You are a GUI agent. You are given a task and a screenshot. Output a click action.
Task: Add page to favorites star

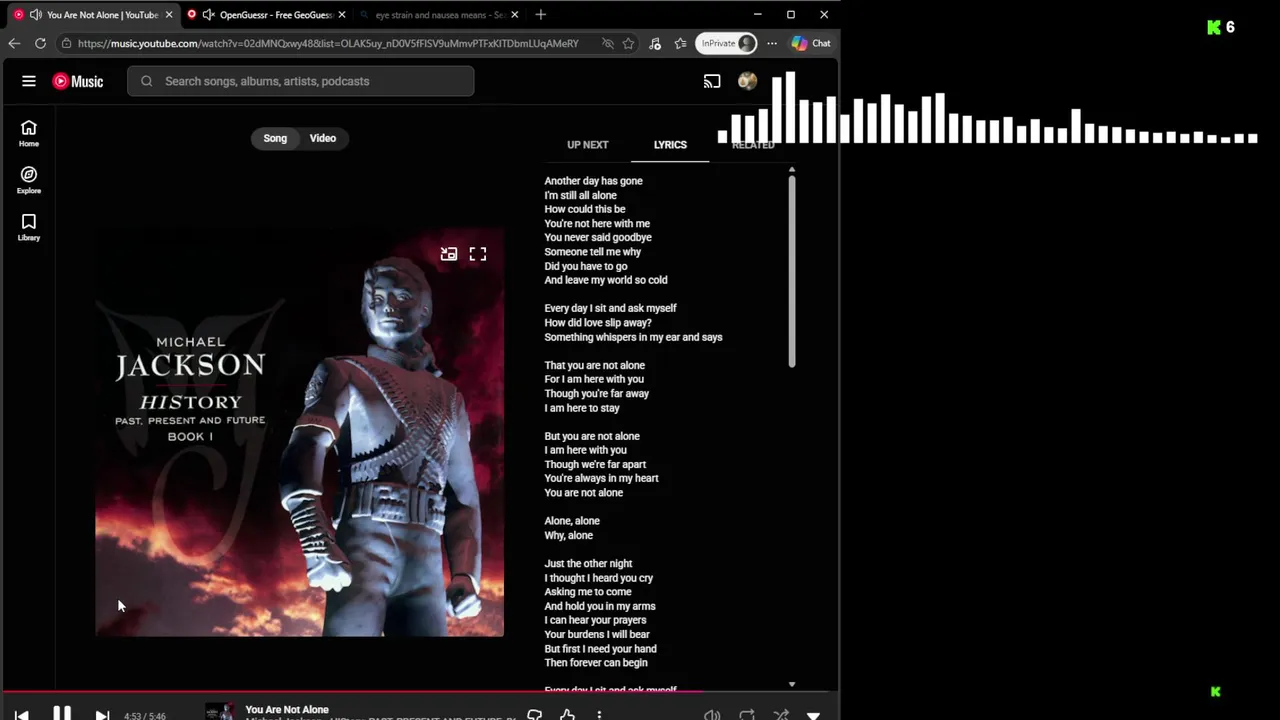(x=628, y=43)
